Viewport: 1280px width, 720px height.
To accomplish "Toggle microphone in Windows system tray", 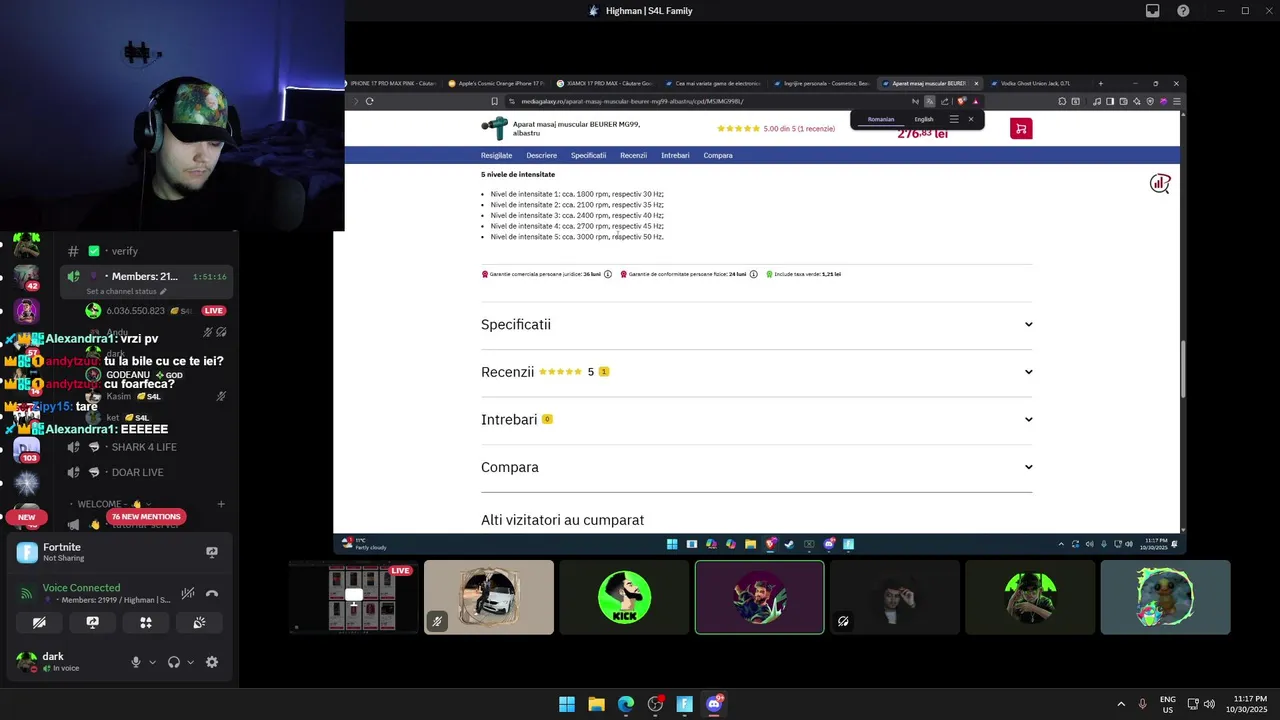I will [1143, 704].
